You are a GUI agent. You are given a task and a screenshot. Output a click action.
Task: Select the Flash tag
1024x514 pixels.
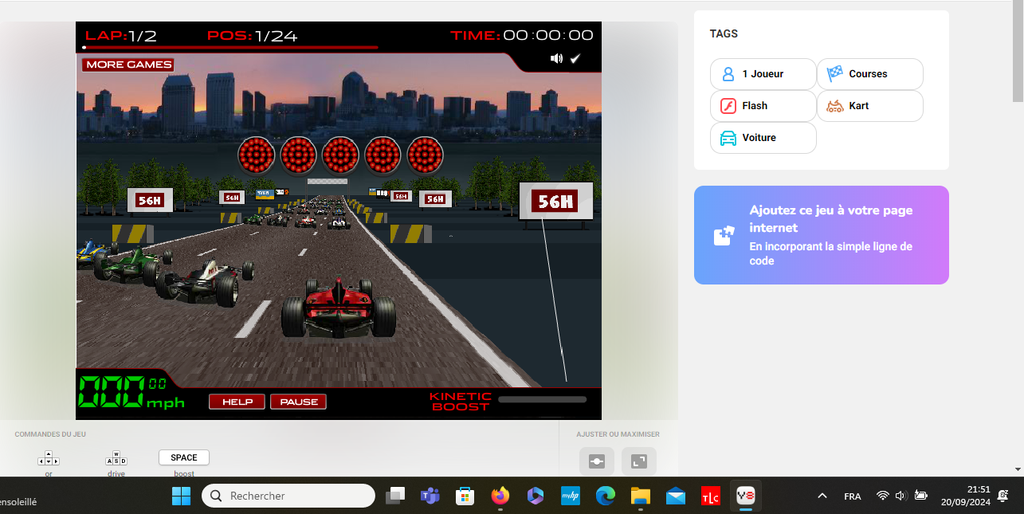point(763,106)
